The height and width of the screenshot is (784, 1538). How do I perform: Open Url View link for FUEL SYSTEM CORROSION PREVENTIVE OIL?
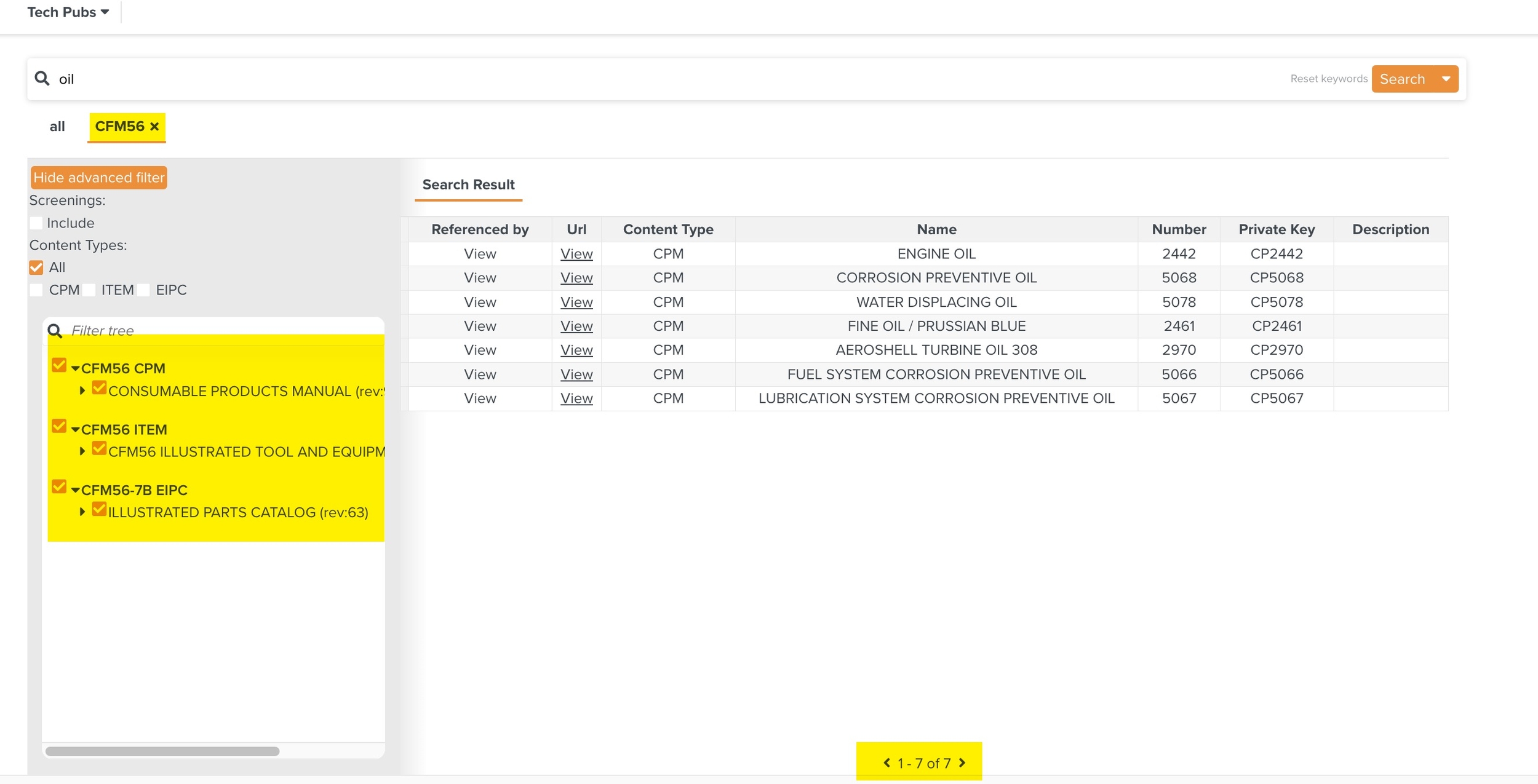(x=576, y=374)
